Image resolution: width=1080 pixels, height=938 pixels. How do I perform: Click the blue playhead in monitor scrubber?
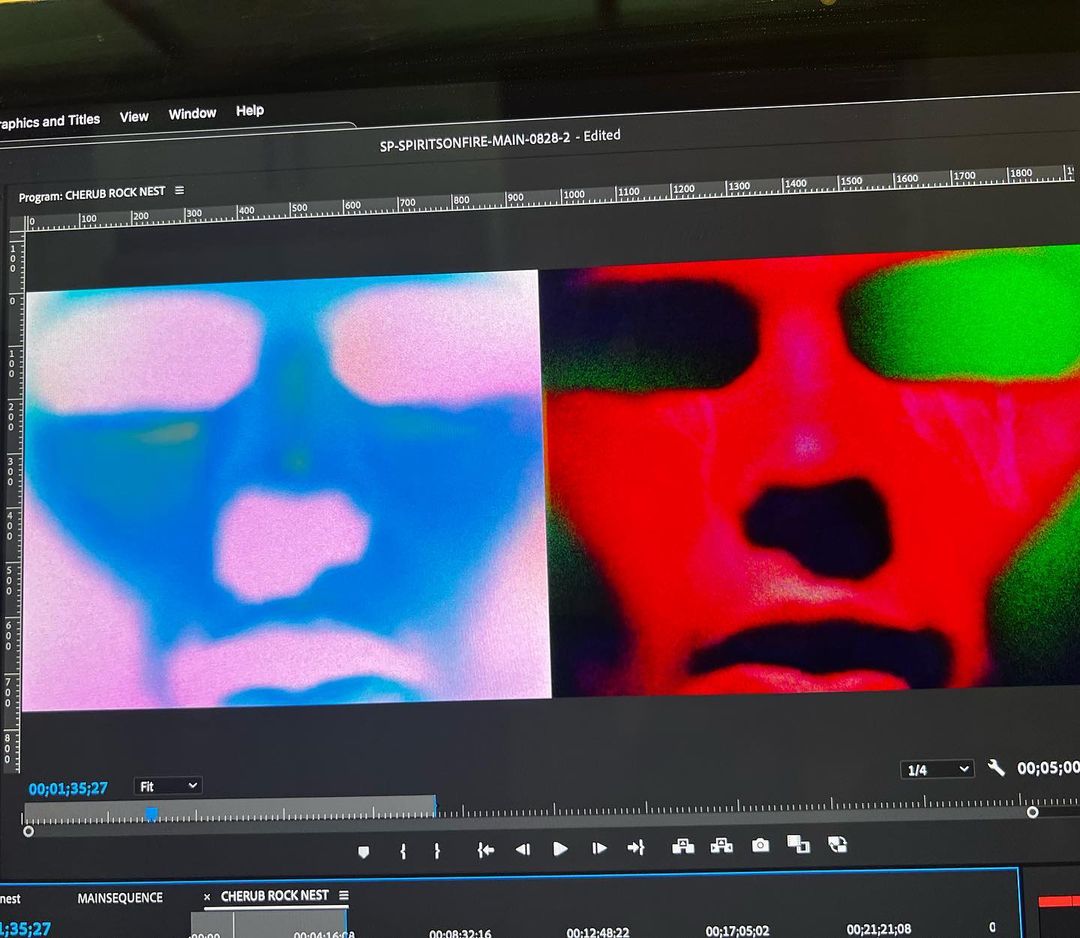(x=151, y=814)
